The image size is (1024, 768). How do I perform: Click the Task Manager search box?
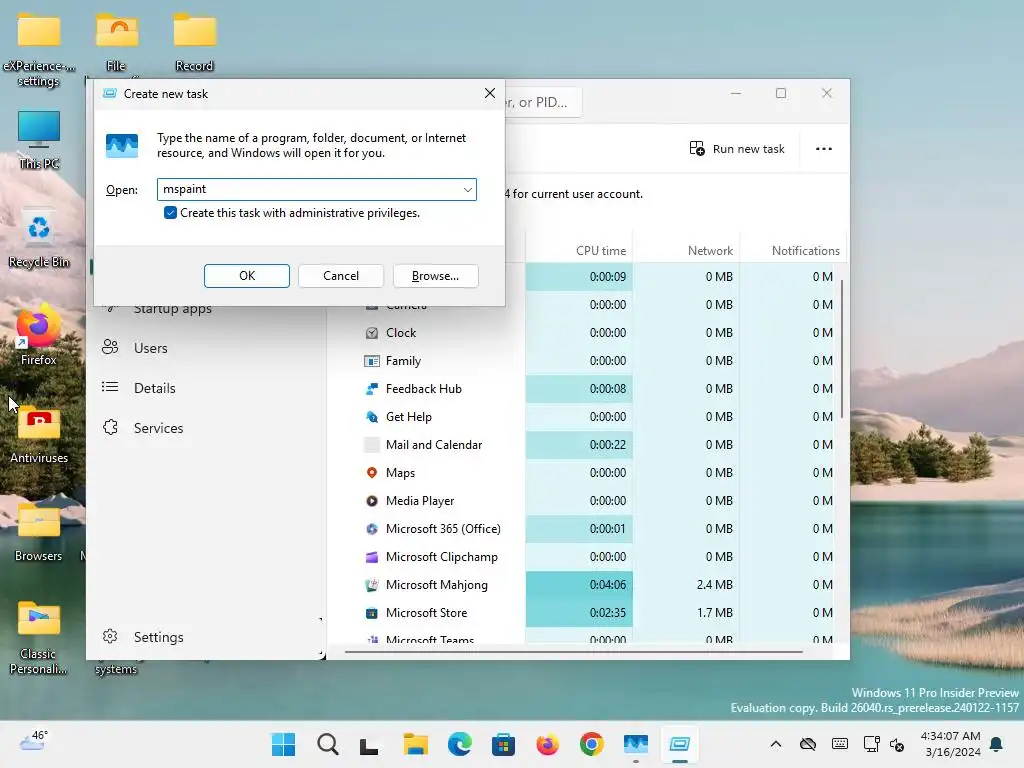coord(542,103)
